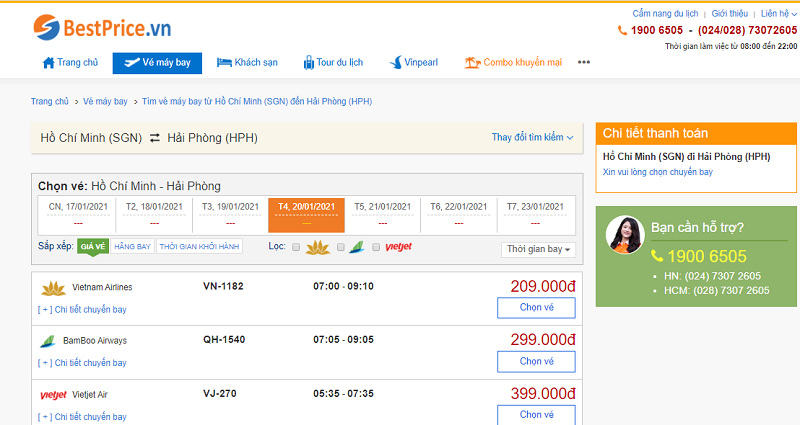Click the 1900 6505 number in support box
The image size is (800, 425).
(707, 256)
